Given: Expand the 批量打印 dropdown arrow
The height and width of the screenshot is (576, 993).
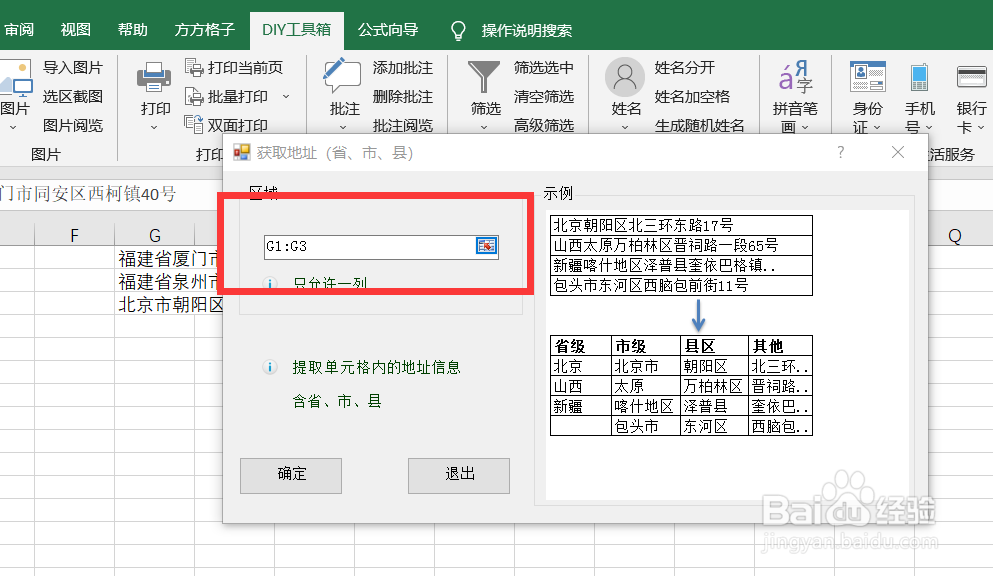Looking at the screenshot, I should coord(283,96).
